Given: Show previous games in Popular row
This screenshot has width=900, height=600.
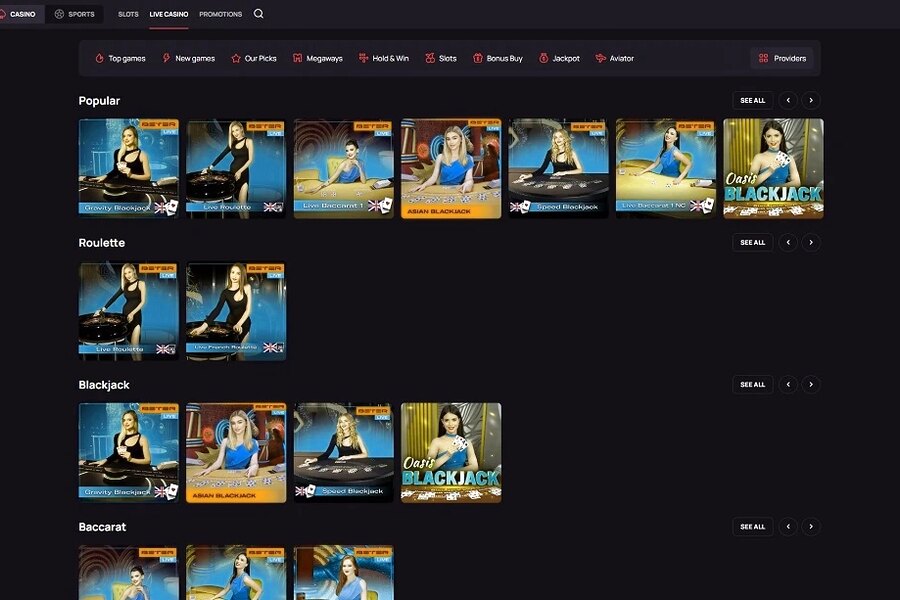Looking at the screenshot, I should coord(788,100).
